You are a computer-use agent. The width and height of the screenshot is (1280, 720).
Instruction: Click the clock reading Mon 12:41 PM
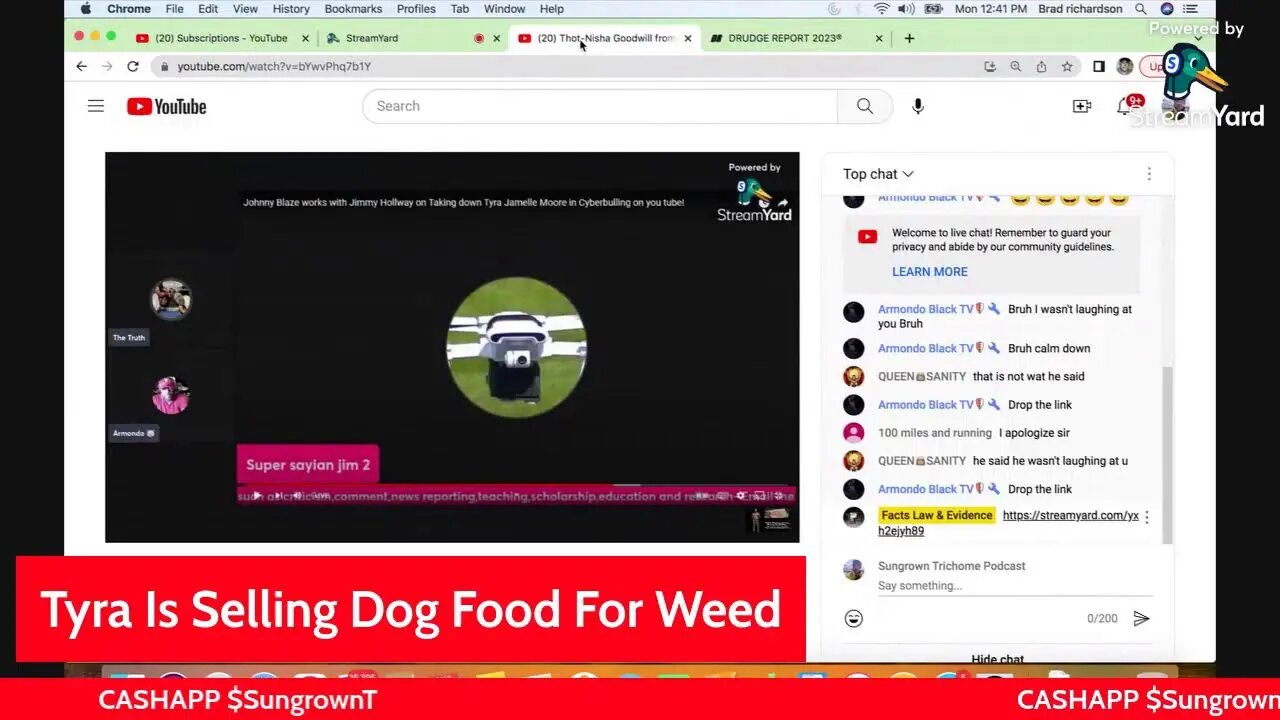(991, 9)
